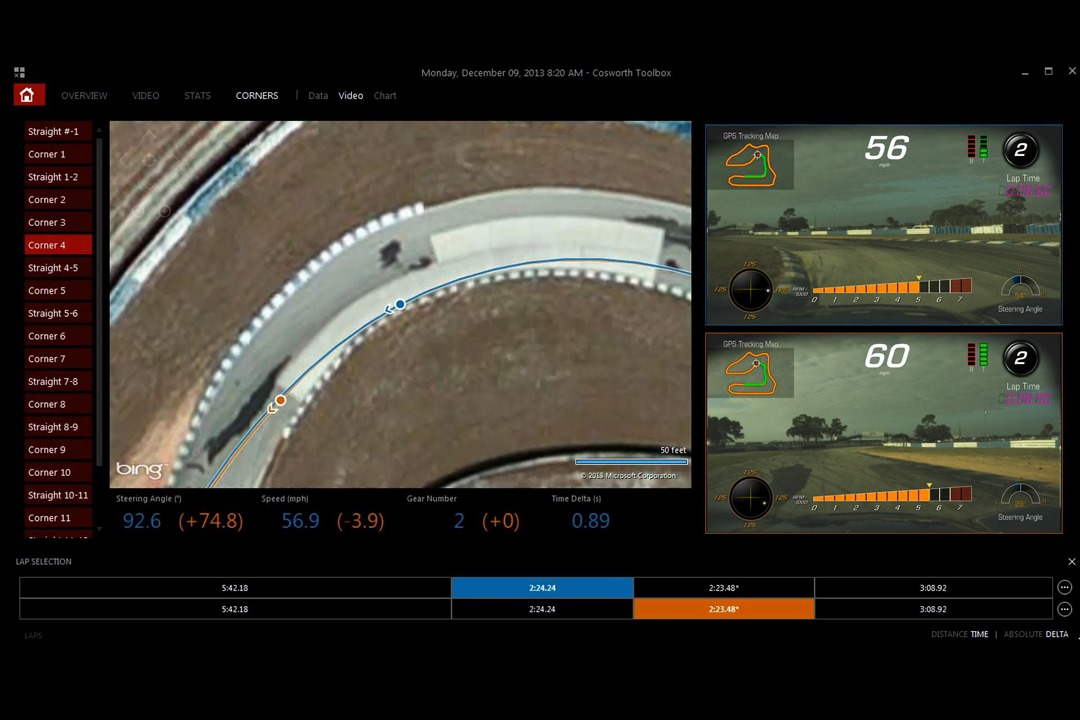Pick the orange 2:23.48* lap cell
Screen dimensions: 1080x720
click(723, 609)
